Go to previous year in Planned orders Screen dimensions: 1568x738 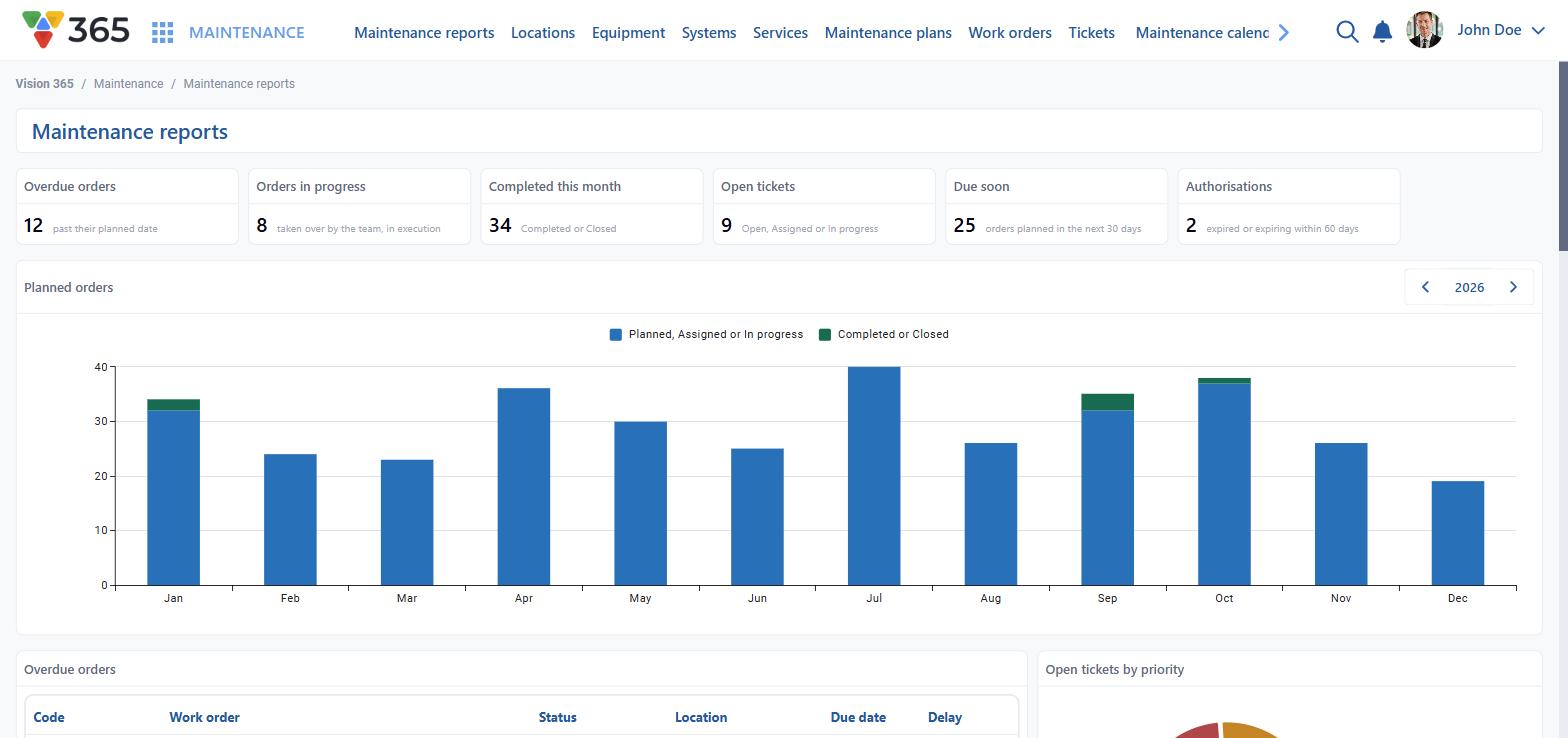click(x=1425, y=287)
